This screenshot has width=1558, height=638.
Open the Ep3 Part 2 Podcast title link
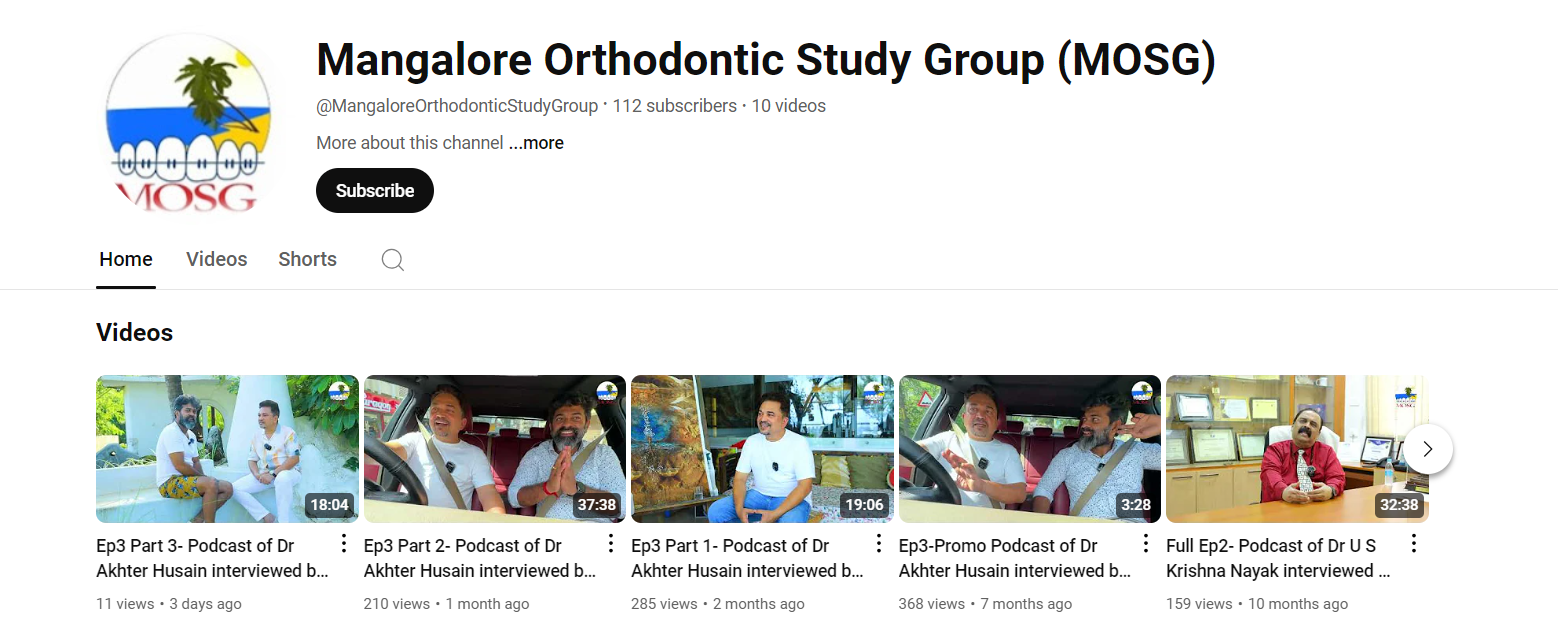tap(480, 558)
